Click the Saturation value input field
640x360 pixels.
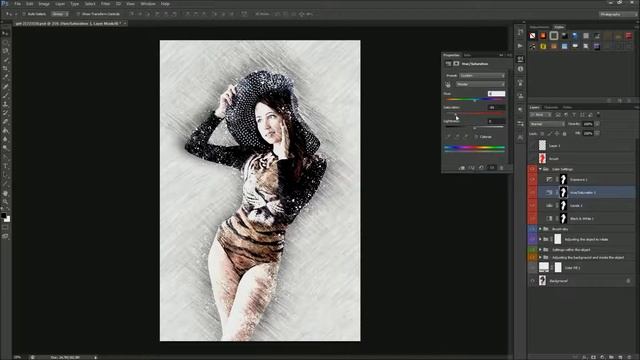coord(496,107)
